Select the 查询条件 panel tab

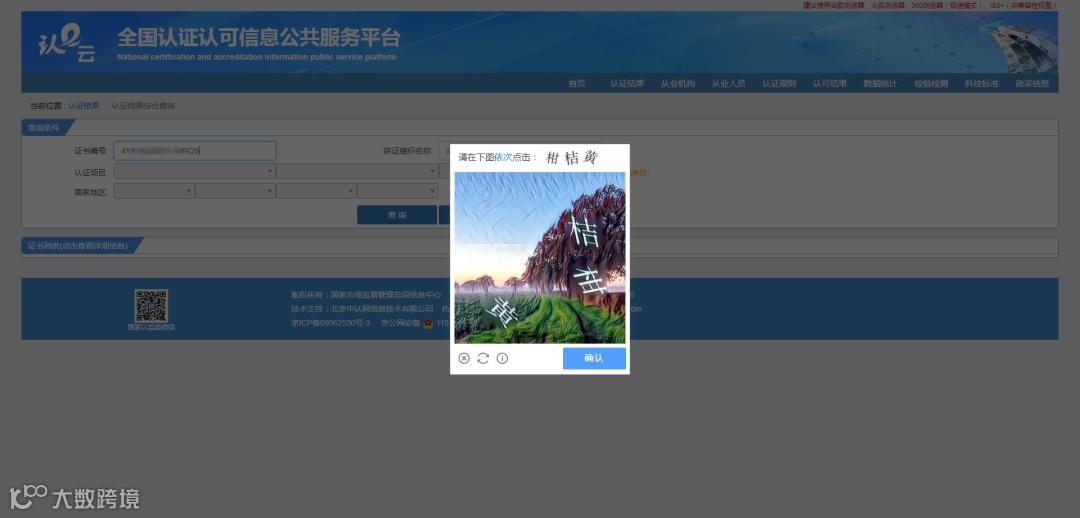[x=43, y=127]
